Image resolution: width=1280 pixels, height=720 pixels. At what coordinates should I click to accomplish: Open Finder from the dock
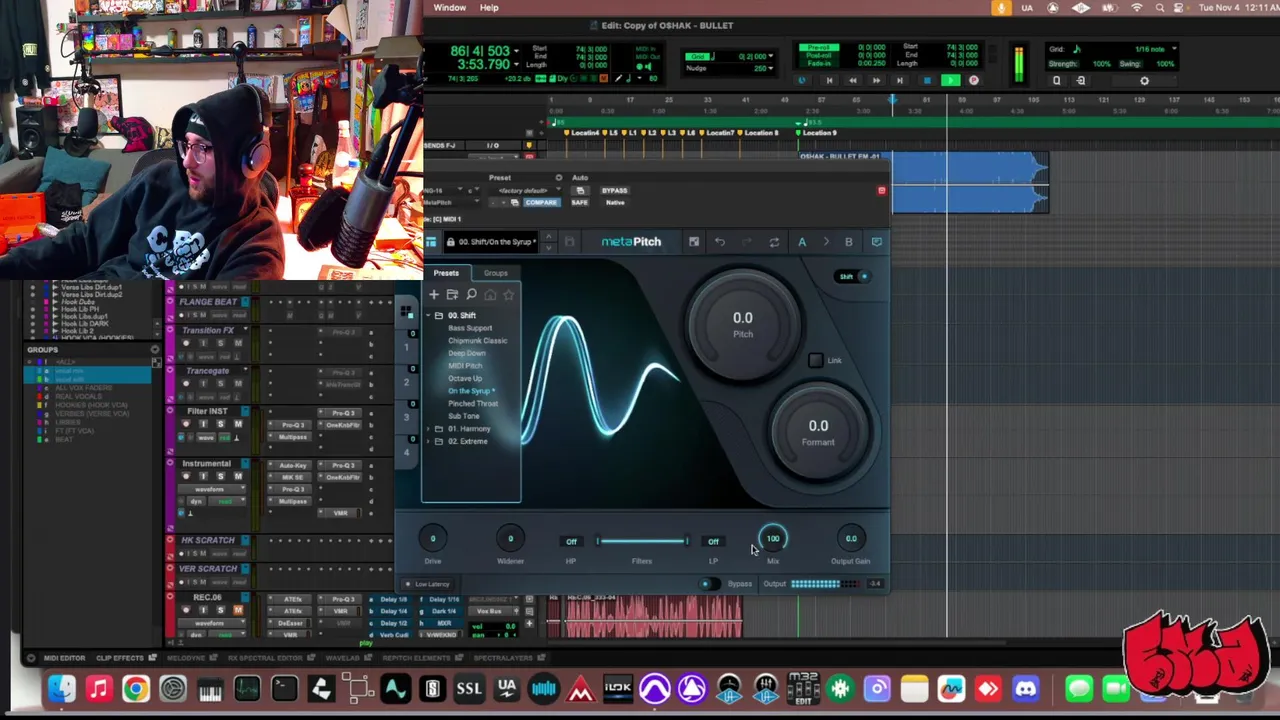click(61, 689)
